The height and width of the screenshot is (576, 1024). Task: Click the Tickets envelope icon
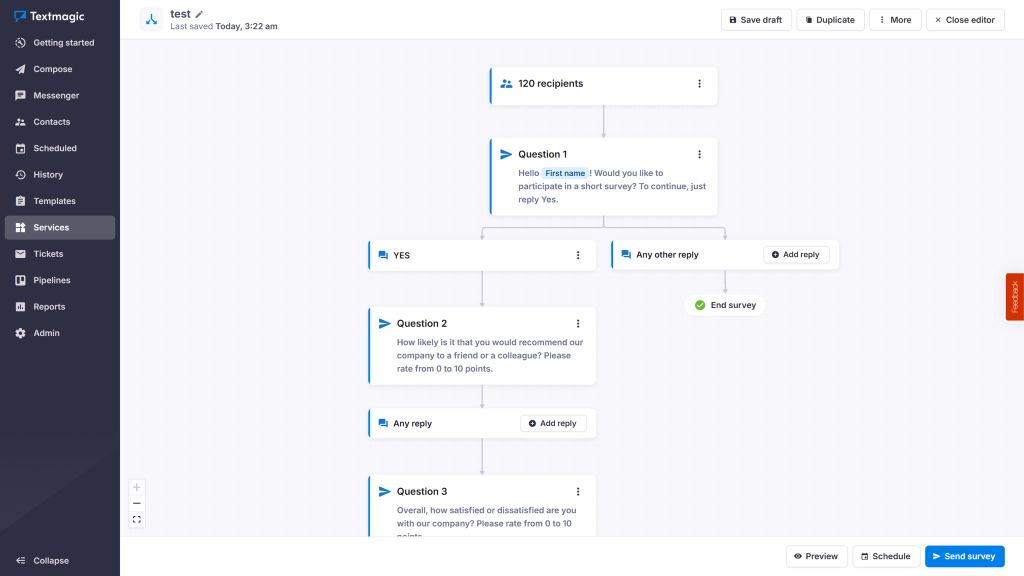pyautogui.click(x=20, y=254)
